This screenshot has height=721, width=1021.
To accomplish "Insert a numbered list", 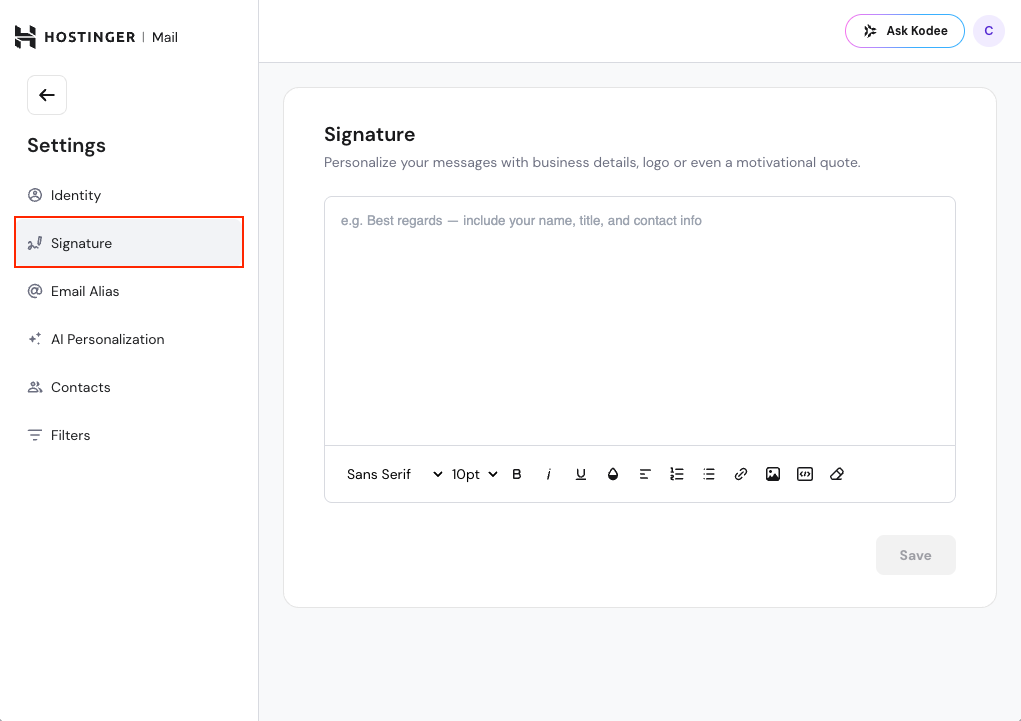I will (x=677, y=474).
